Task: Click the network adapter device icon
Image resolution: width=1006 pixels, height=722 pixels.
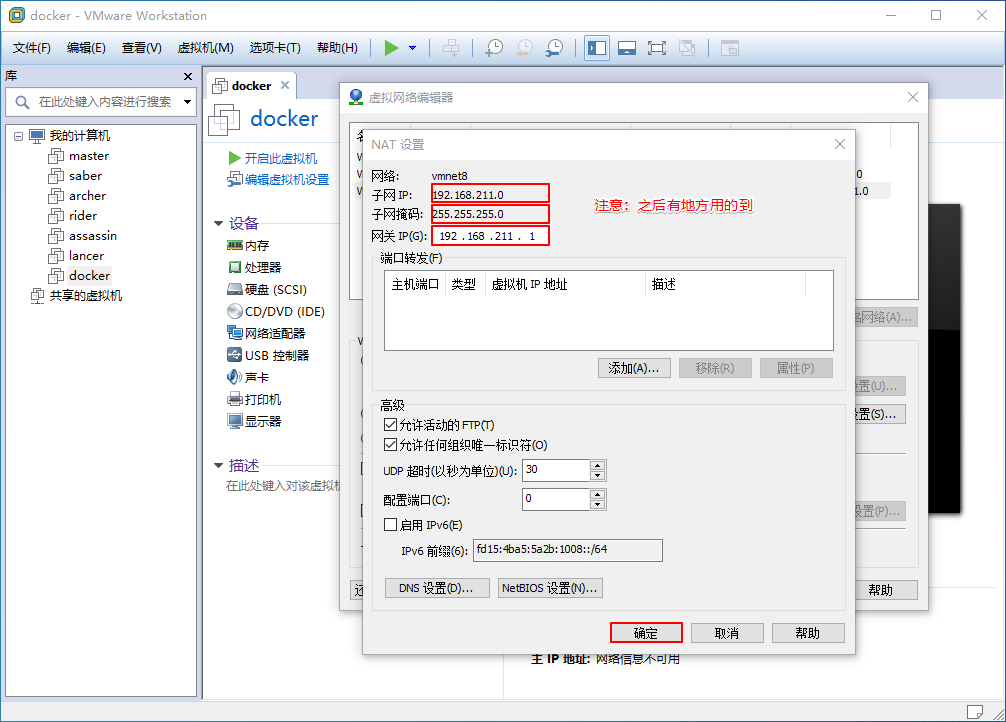Action: coord(235,333)
